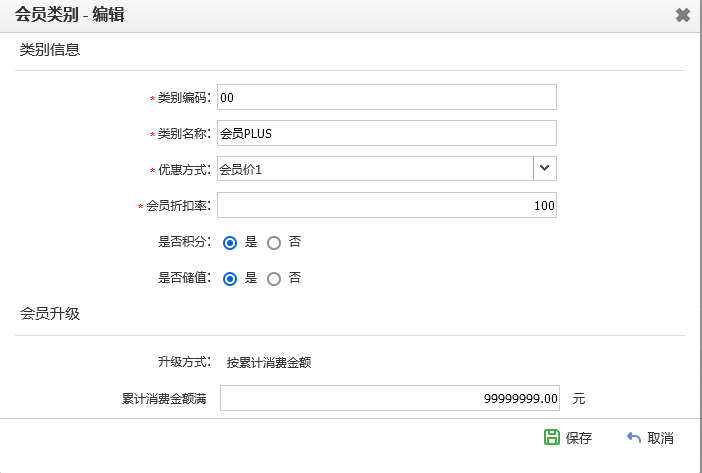Select 是 for 是否积分
Viewport: 702px width, 473px height.
point(230,243)
